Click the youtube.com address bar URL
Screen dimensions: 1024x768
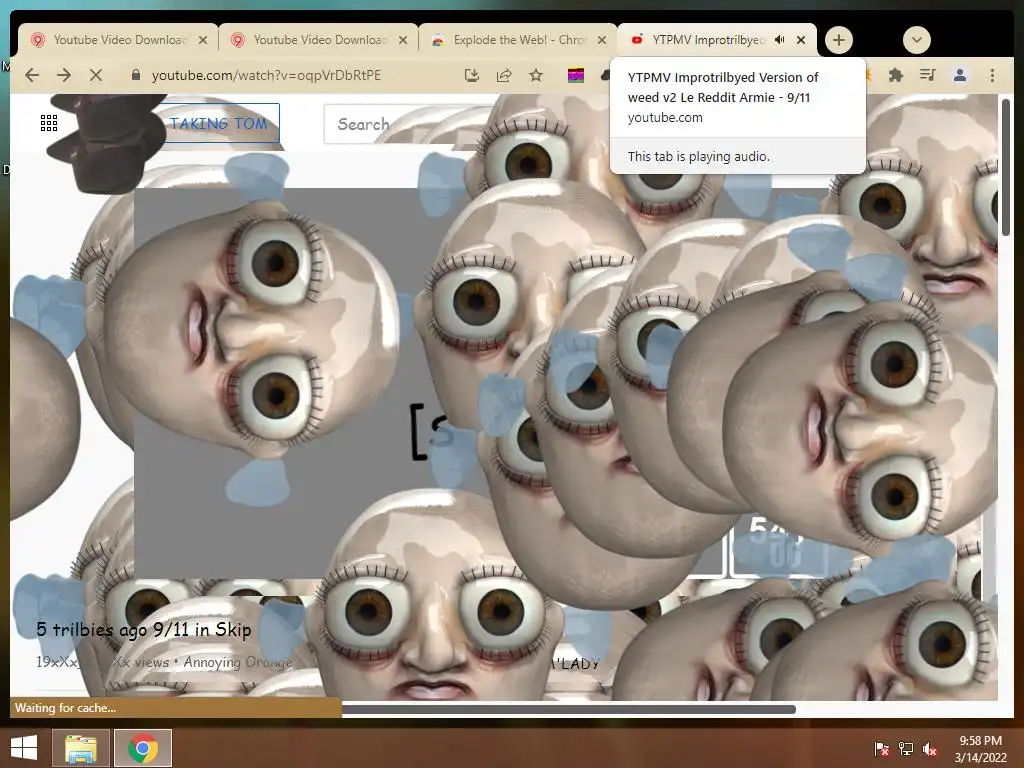point(266,75)
